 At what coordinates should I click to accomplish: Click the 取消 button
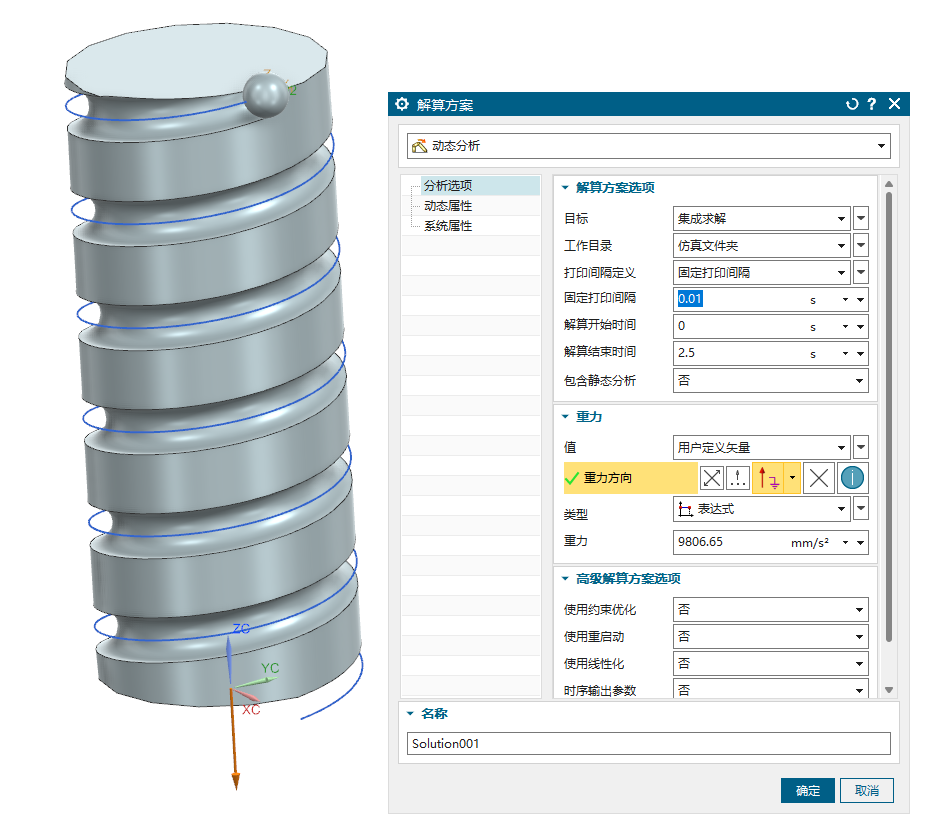866,791
